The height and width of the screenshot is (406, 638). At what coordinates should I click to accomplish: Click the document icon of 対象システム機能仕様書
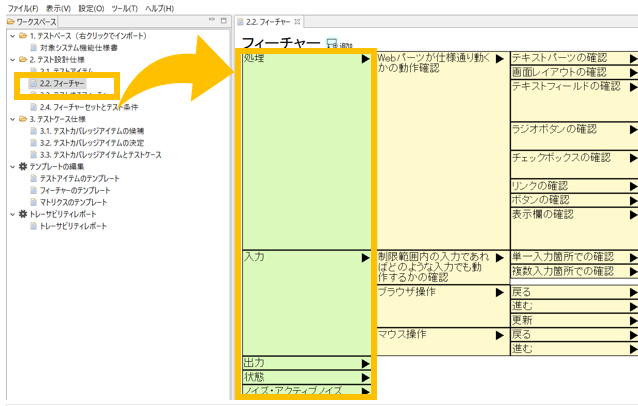[34, 48]
